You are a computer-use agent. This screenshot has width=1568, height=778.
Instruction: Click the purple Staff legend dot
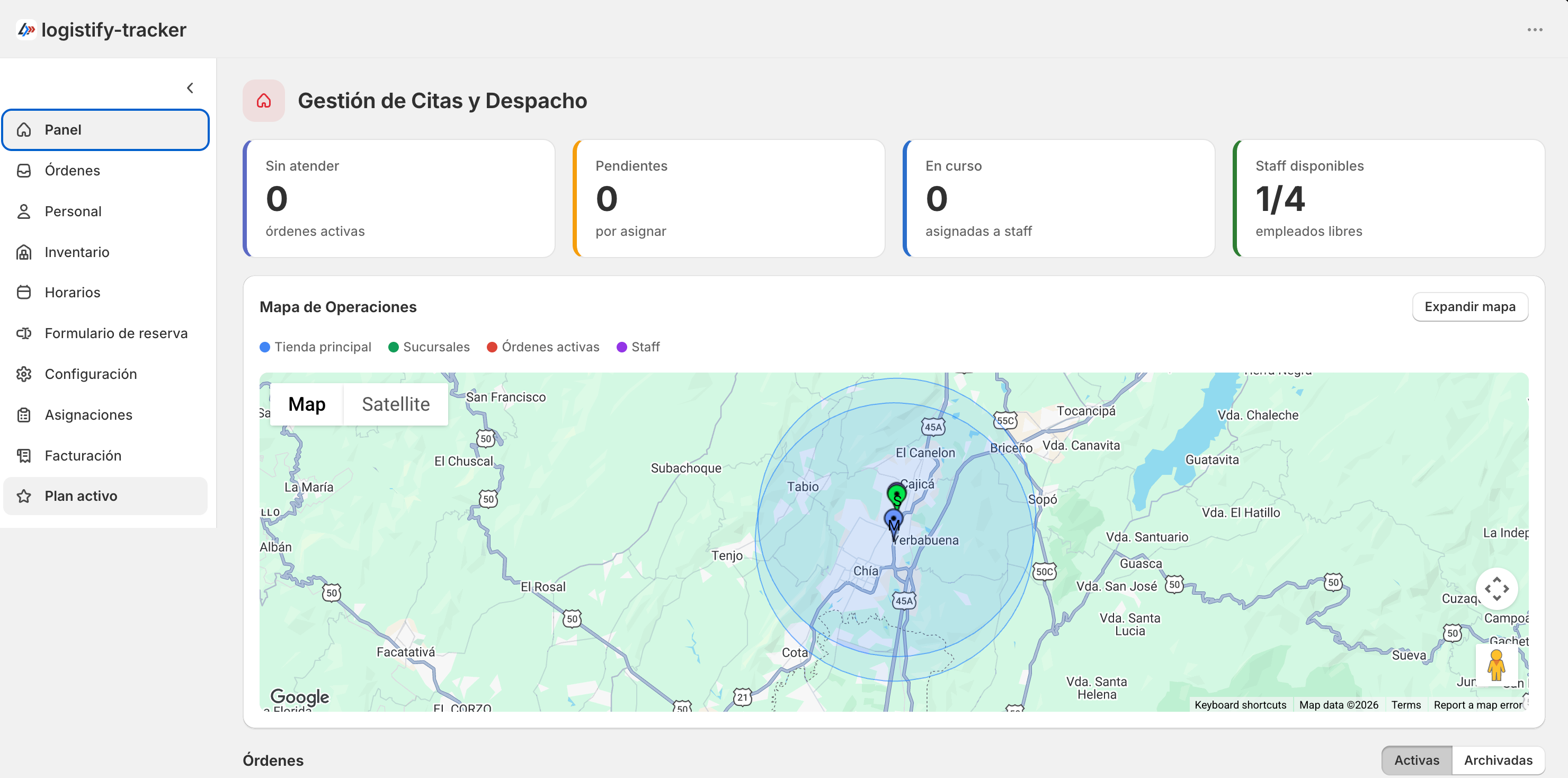[621, 347]
